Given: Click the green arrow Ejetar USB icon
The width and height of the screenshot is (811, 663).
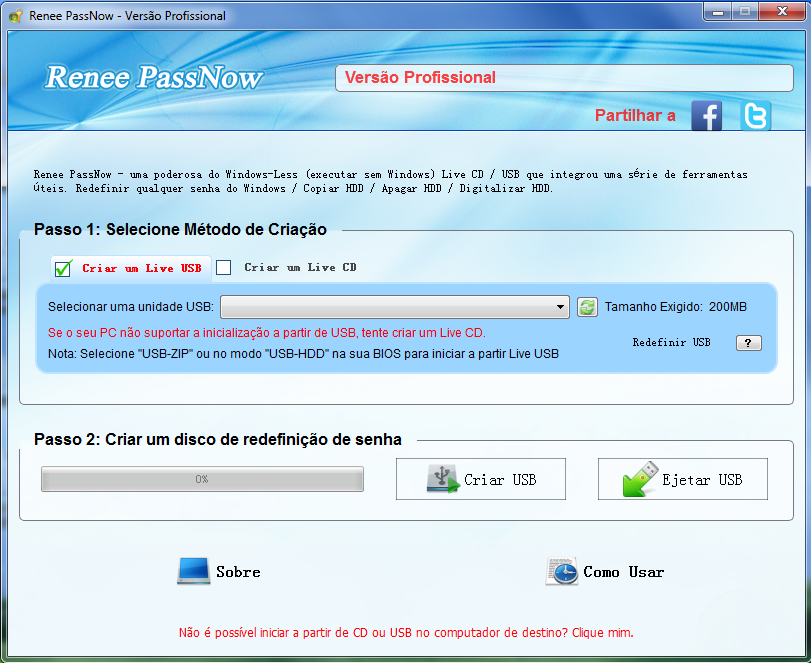Looking at the screenshot, I should point(640,479).
